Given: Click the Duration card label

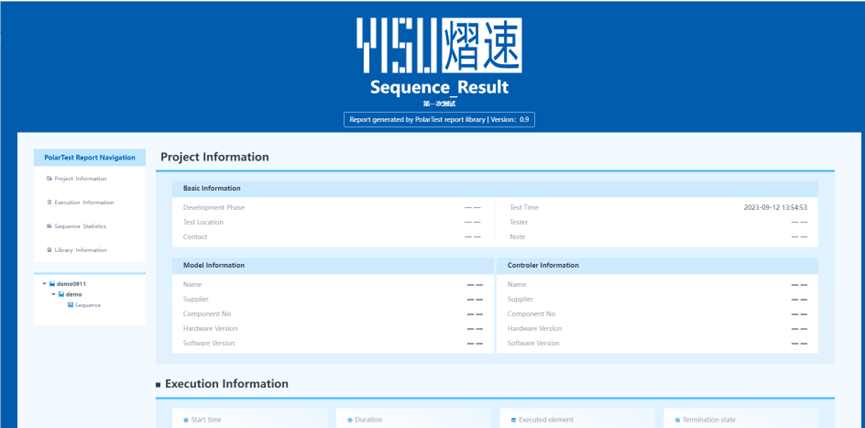Looking at the screenshot, I should (369, 420).
